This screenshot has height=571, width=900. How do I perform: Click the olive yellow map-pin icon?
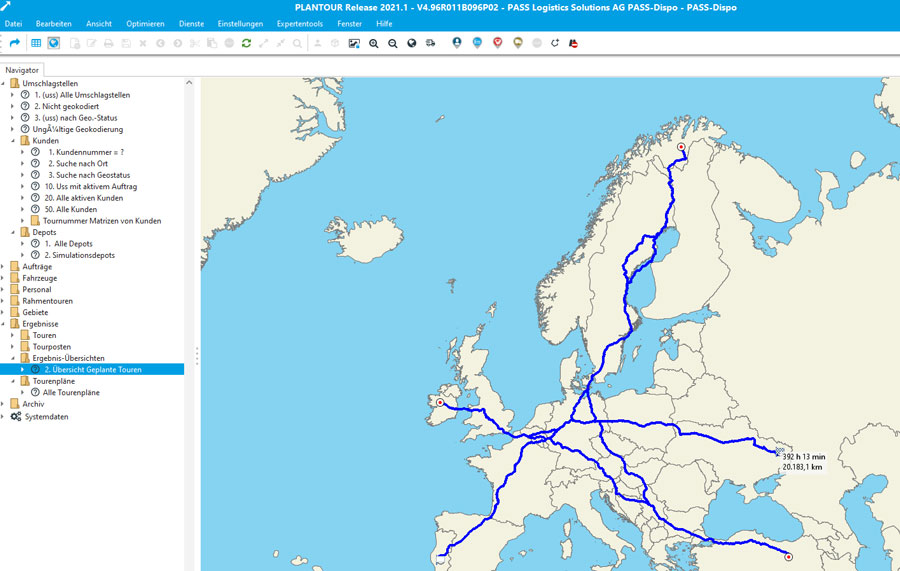click(x=518, y=43)
